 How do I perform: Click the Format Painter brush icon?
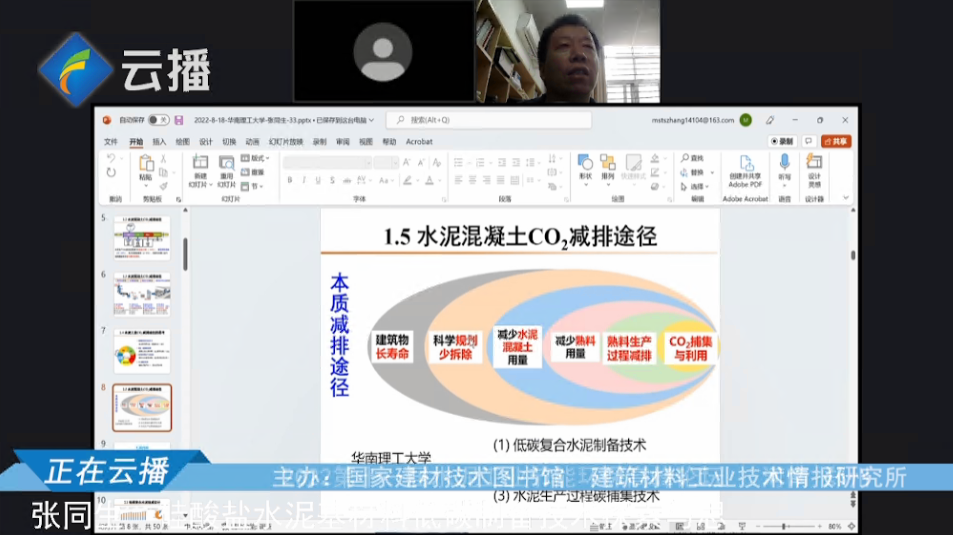(x=163, y=186)
